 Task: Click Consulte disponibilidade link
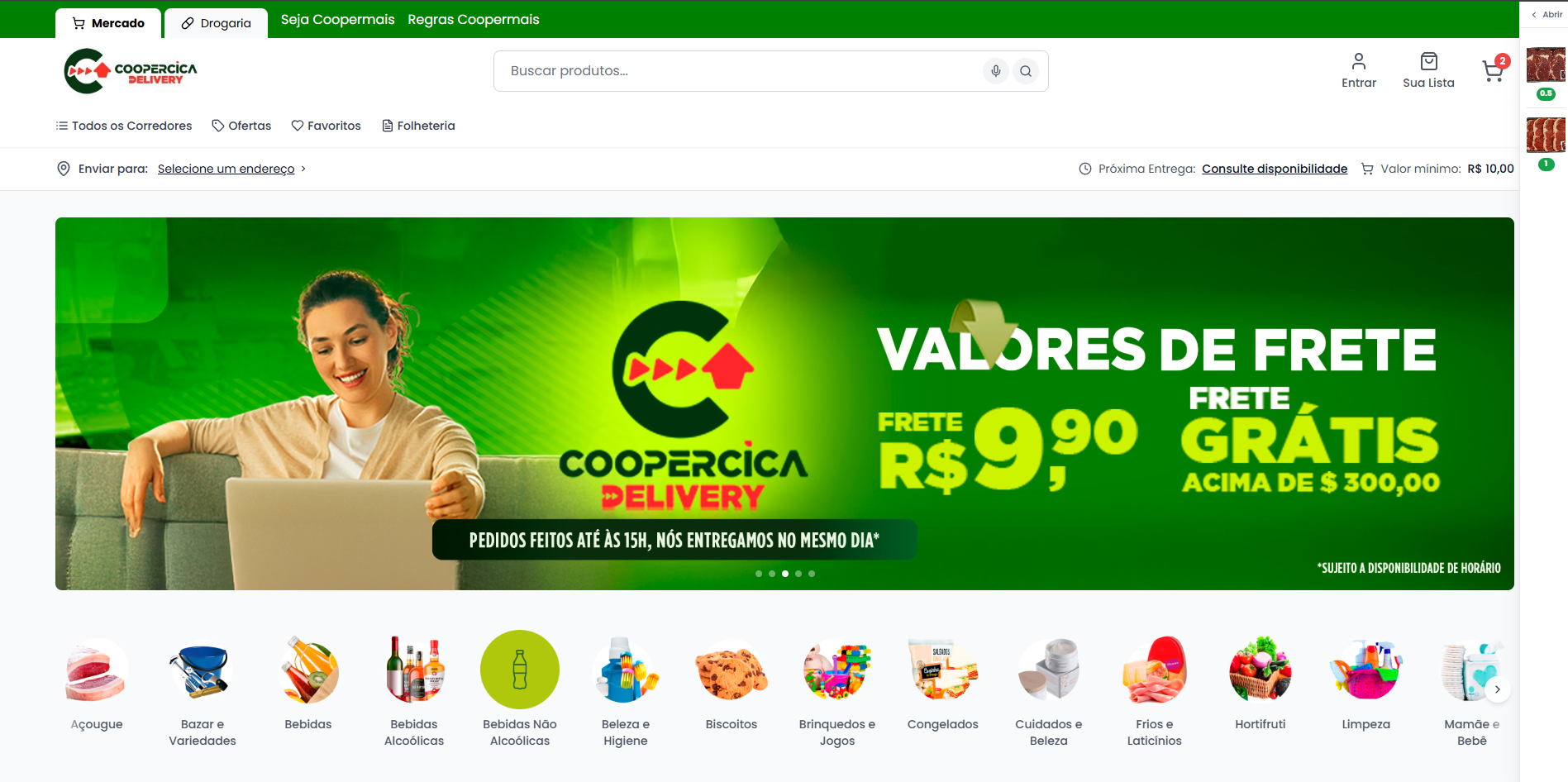pos(1275,169)
